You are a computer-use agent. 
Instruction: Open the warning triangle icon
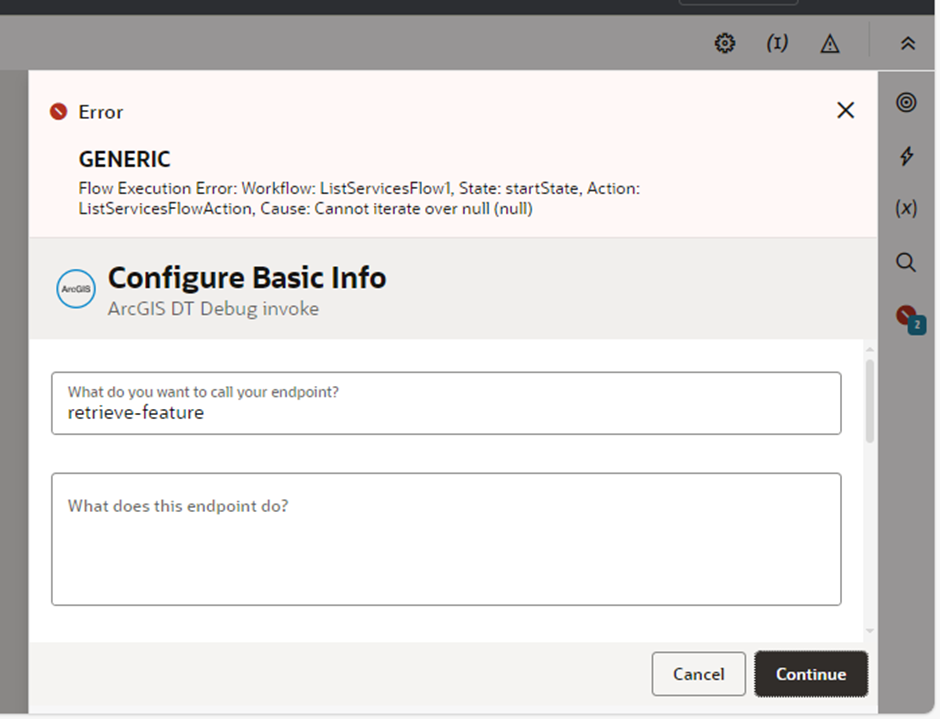click(x=829, y=43)
